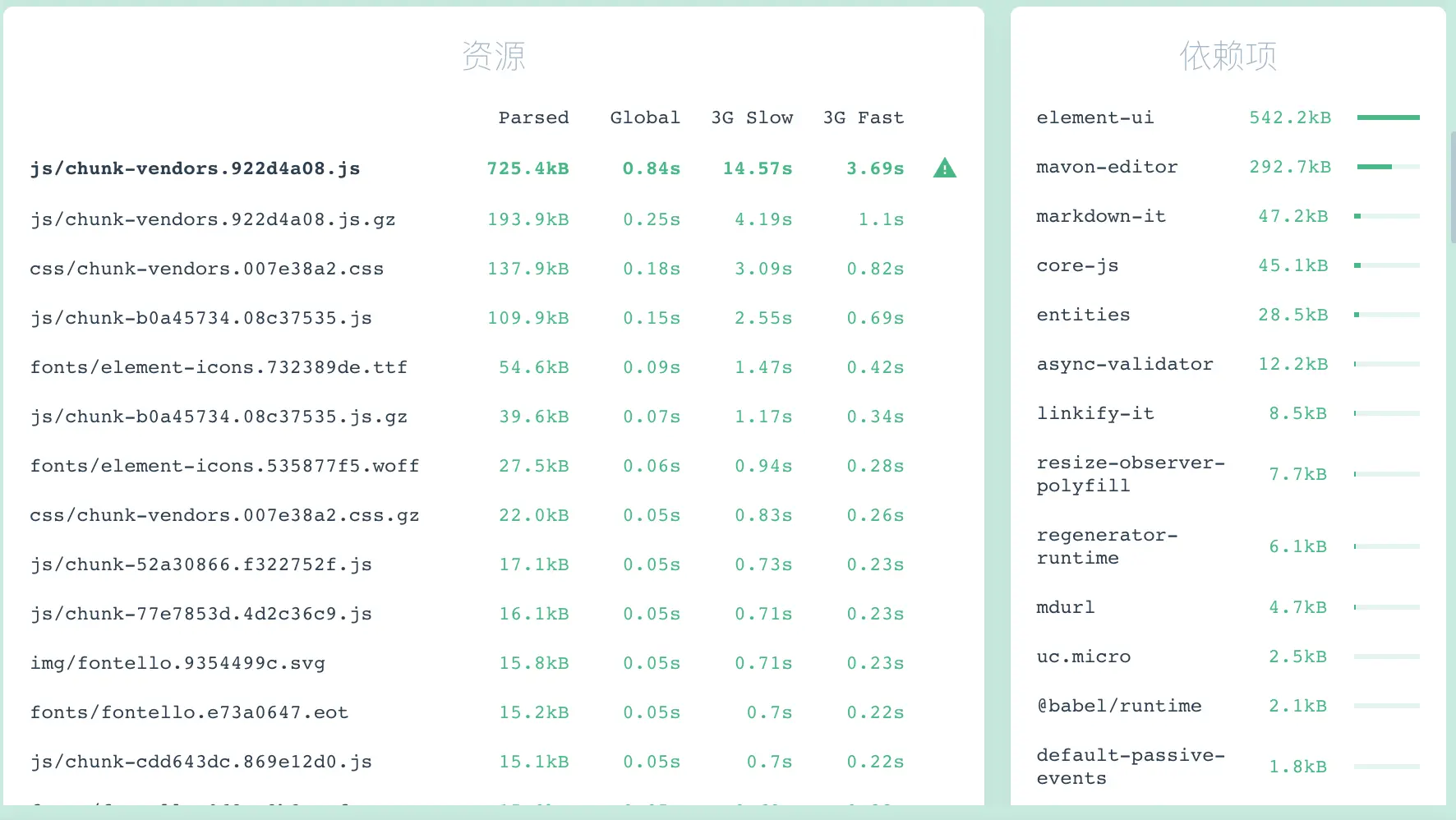Click the 542.2kB size of element-ui
Screen dimensions: 1456x820
tap(1290, 117)
